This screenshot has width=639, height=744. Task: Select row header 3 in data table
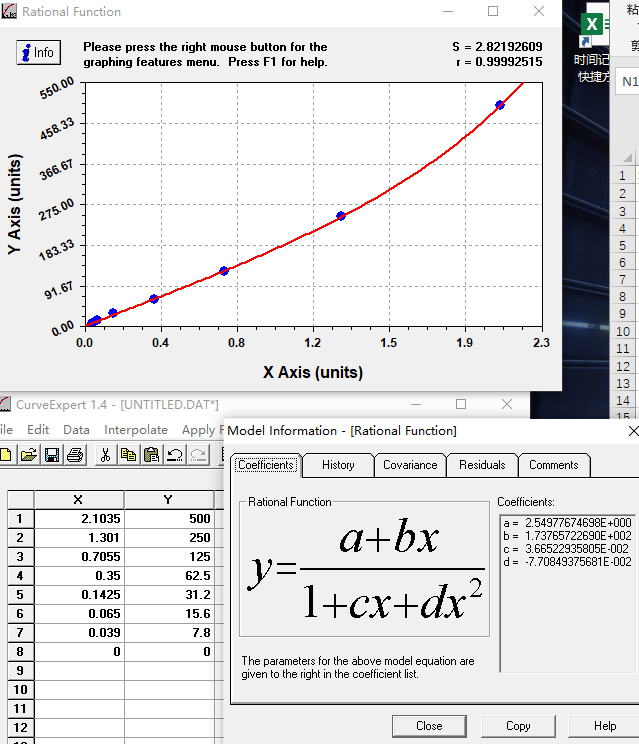[x=18, y=555]
